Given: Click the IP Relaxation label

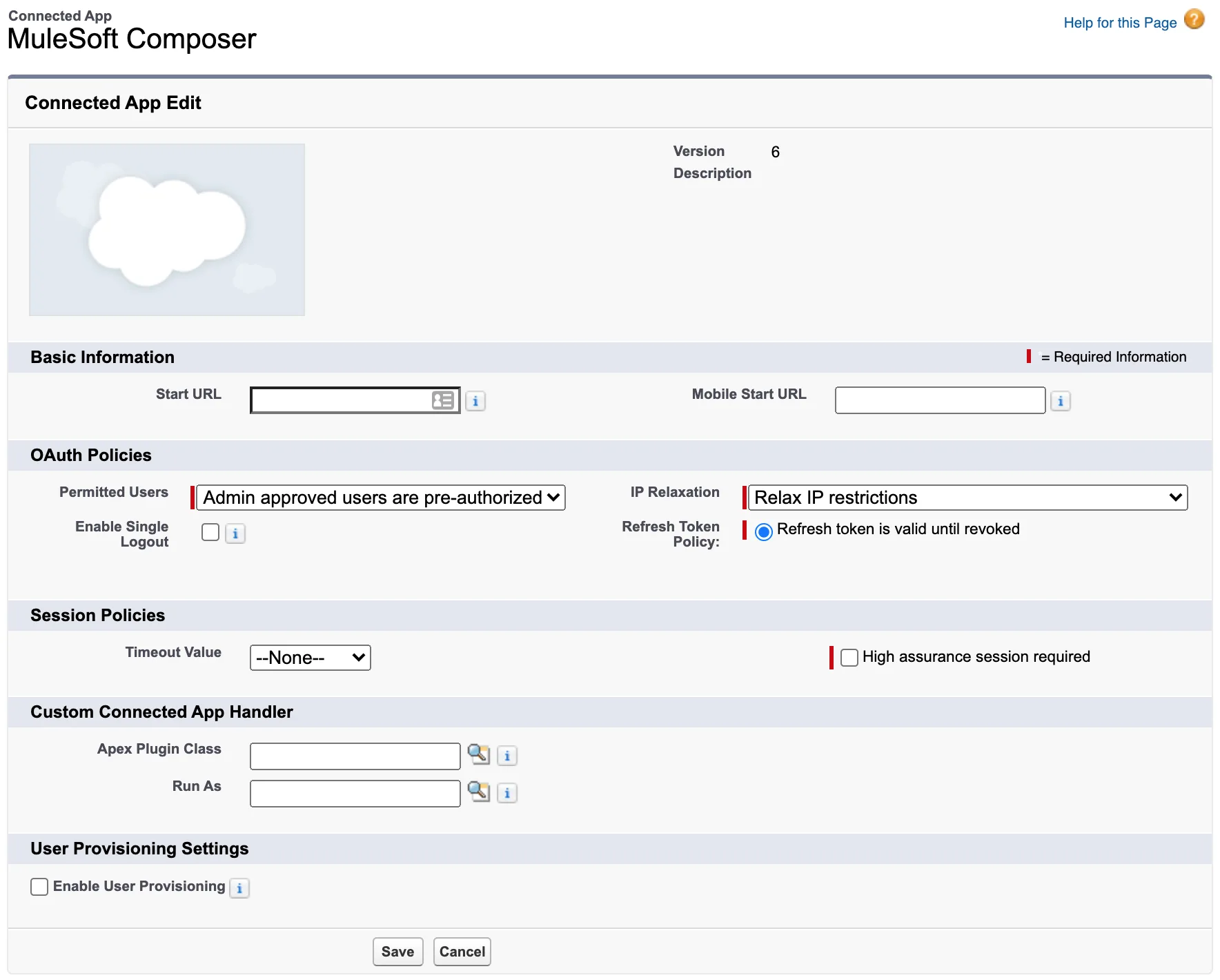Looking at the screenshot, I should pos(675,492).
